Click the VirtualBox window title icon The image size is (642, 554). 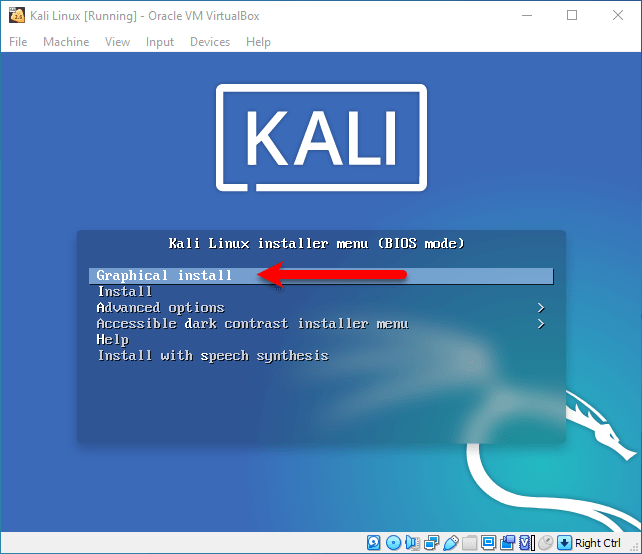[x=17, y=15]
